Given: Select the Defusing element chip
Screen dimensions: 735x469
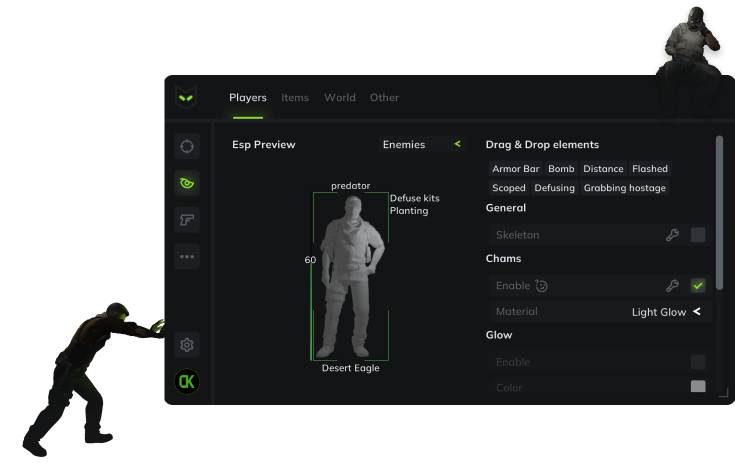Looking at the screenshot, I should [555, 188].
